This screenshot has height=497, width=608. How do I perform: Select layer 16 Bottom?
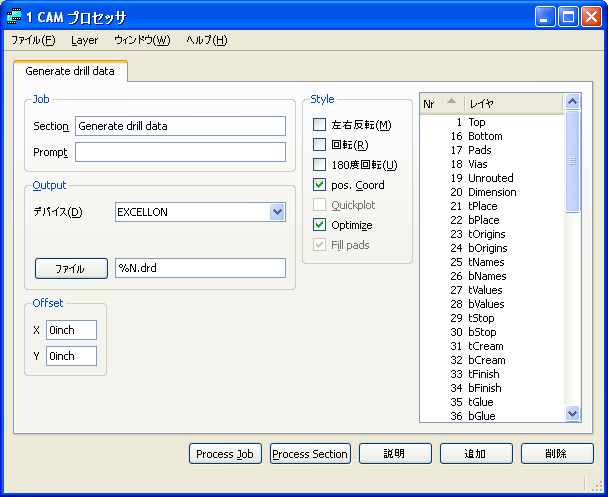pyautogui.click(x=492, y=136)
